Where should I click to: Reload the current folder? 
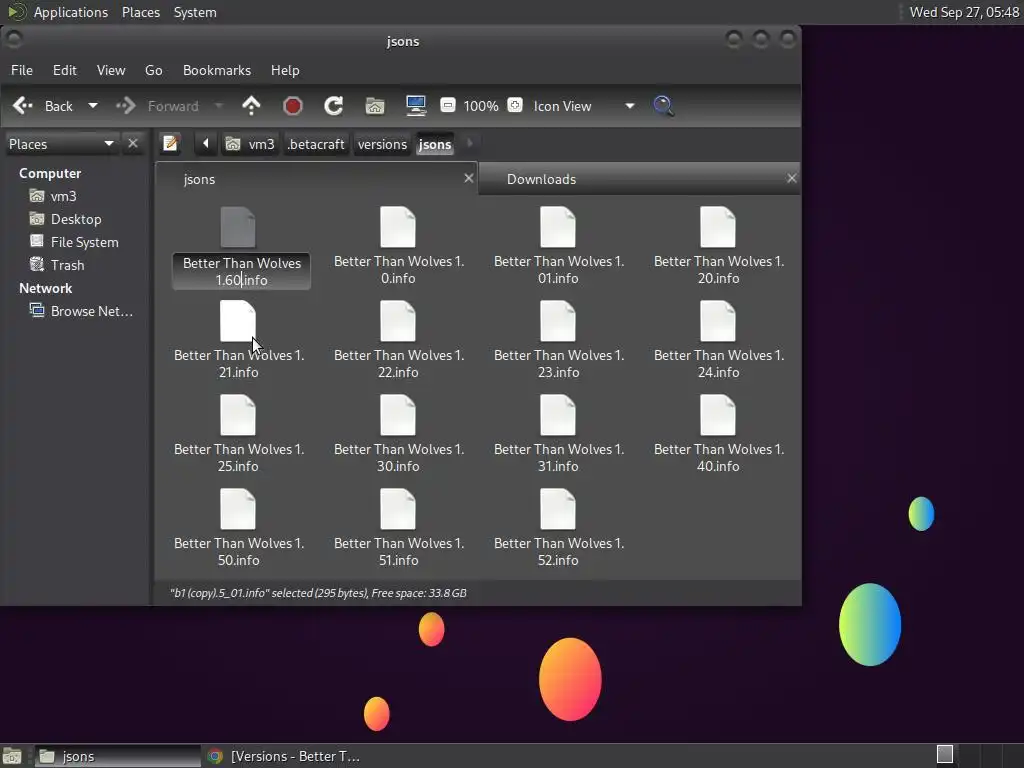(x=334, y=106)
